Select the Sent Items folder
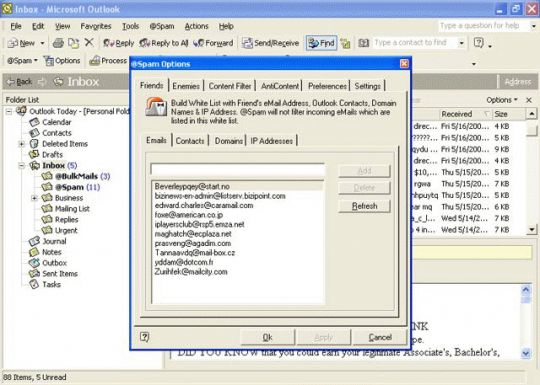The width and height of the screenshot is (540, 385). pos(53,274)
